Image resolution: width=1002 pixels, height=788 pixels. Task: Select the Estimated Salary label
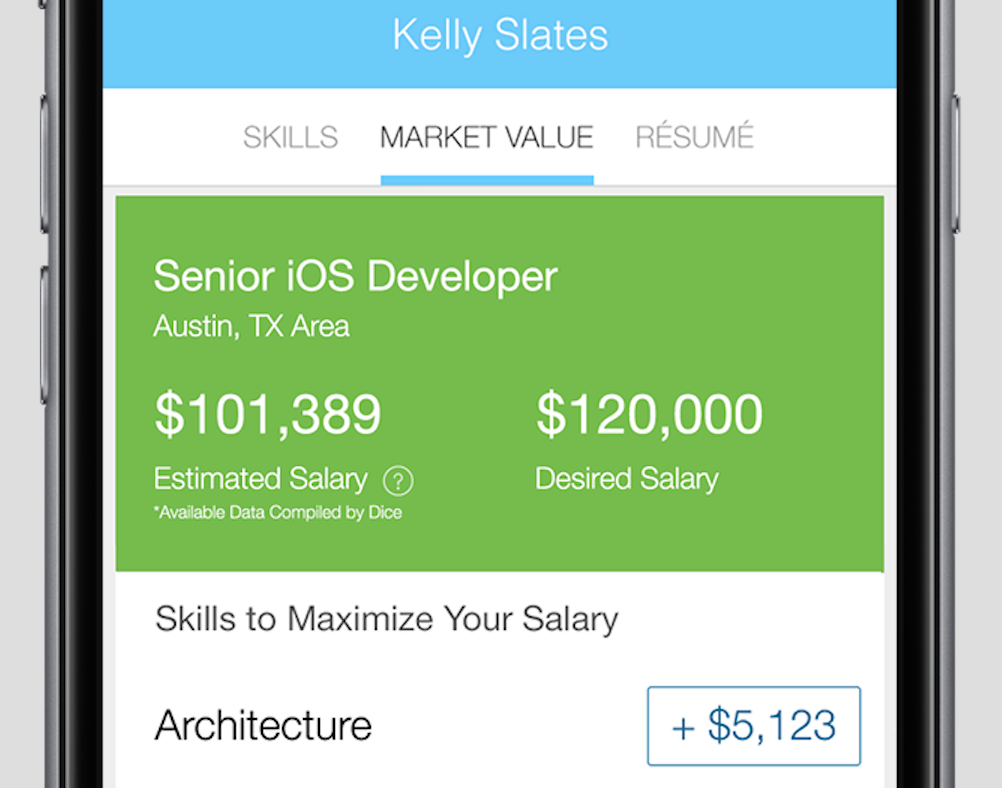click(260, 478)
